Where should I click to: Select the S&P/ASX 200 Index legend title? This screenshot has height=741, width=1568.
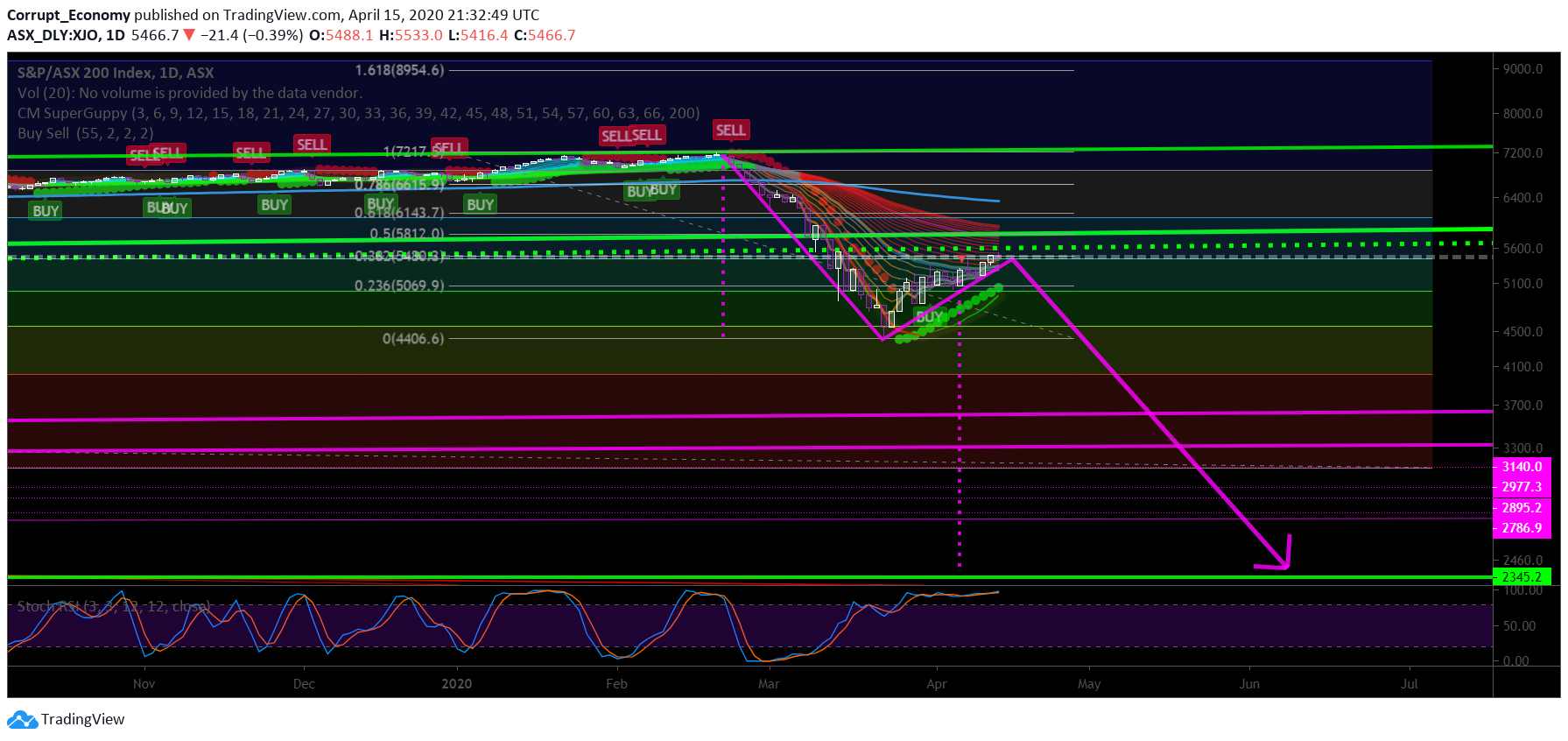[x=116, y=73]
